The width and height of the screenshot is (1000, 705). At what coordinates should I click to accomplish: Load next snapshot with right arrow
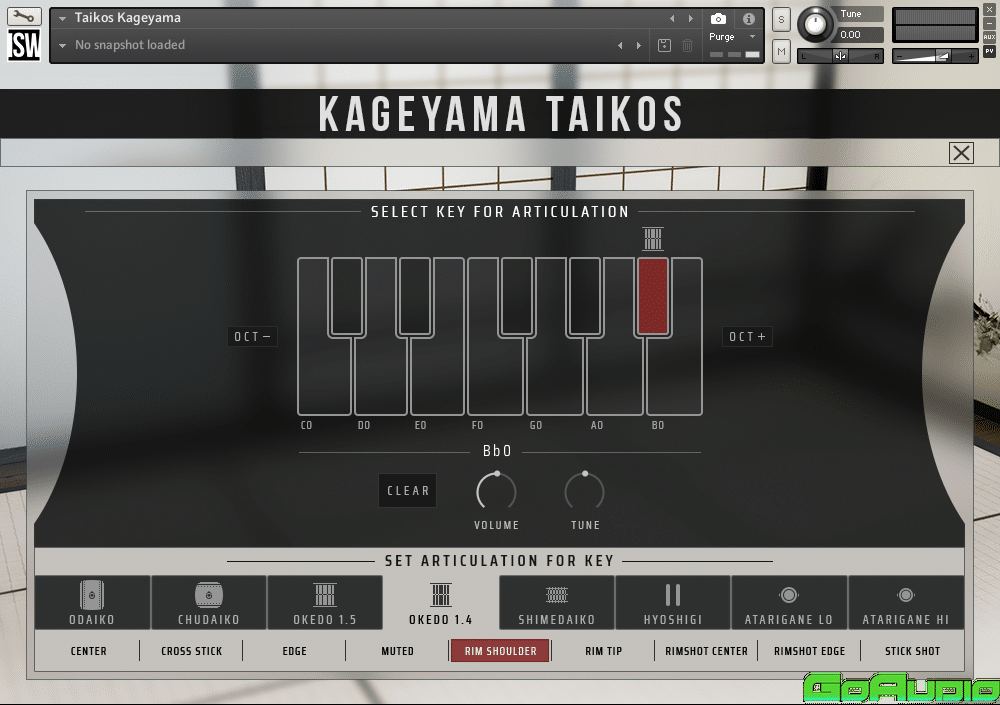point(639,45)
